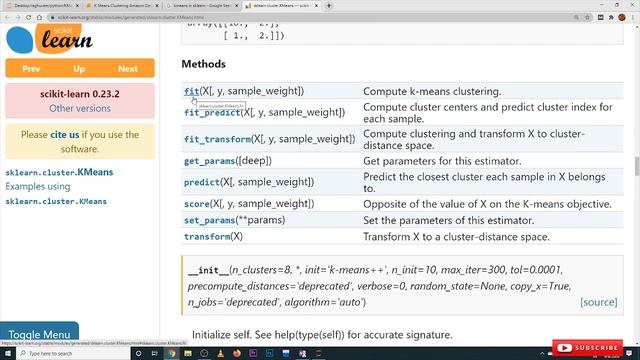Open Other versions link
This screenshot has height=360, width=640.
click(80, 108)
